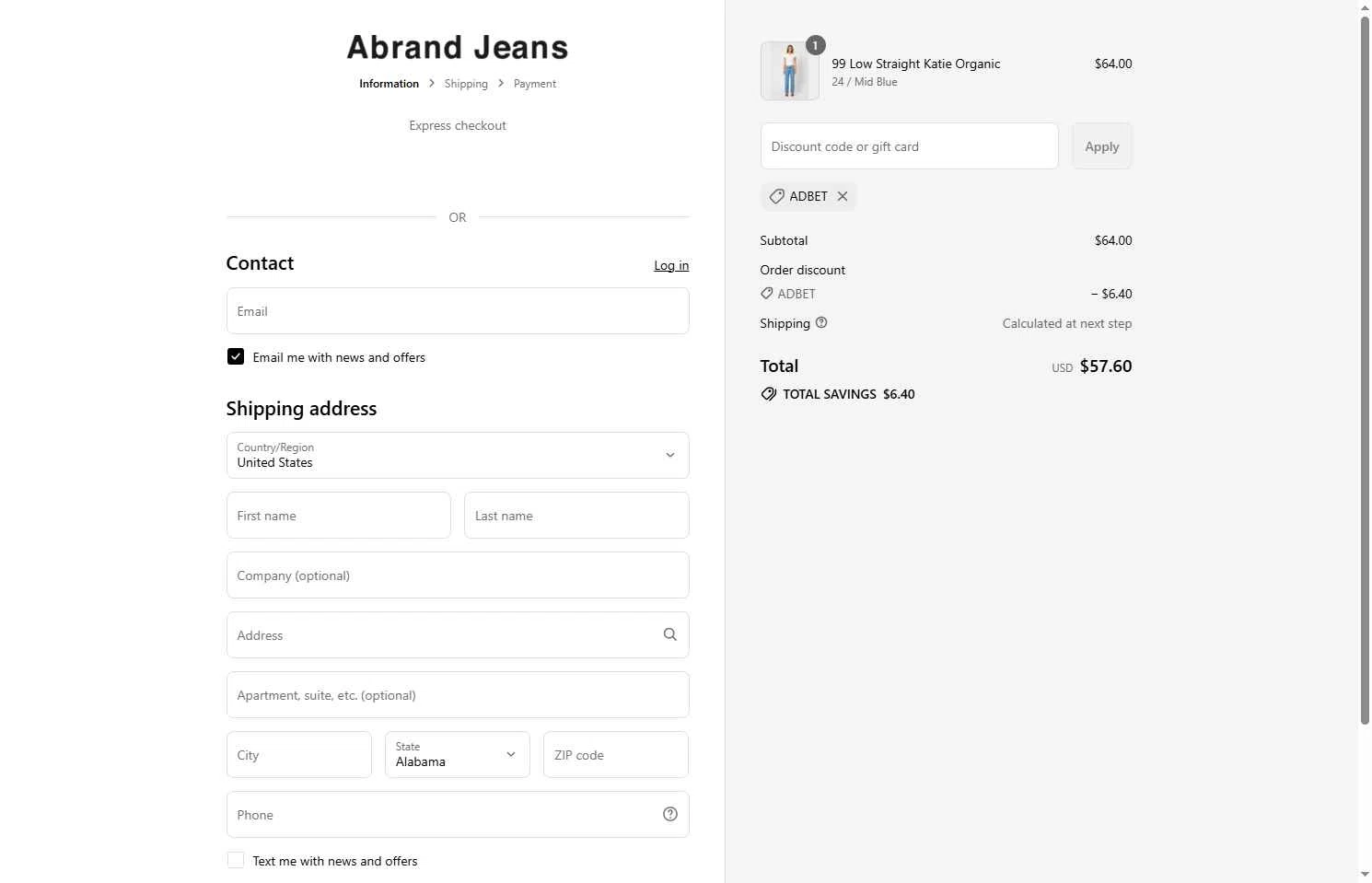
Task: Click the Total Savings tag icon
Action: click(x=768, y=394)
